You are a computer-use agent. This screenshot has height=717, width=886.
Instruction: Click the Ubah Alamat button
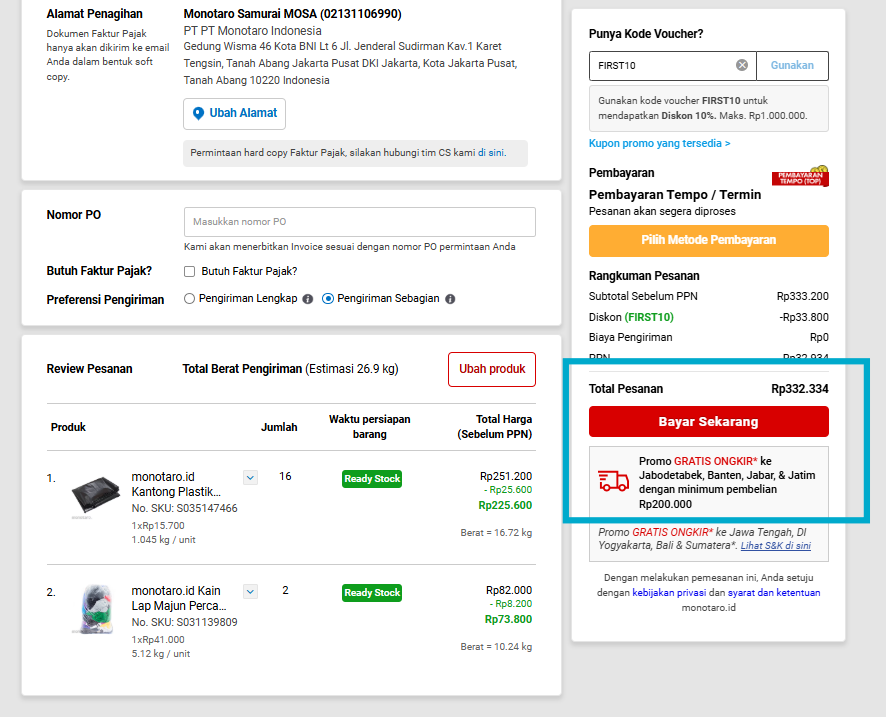click(234, 114)
